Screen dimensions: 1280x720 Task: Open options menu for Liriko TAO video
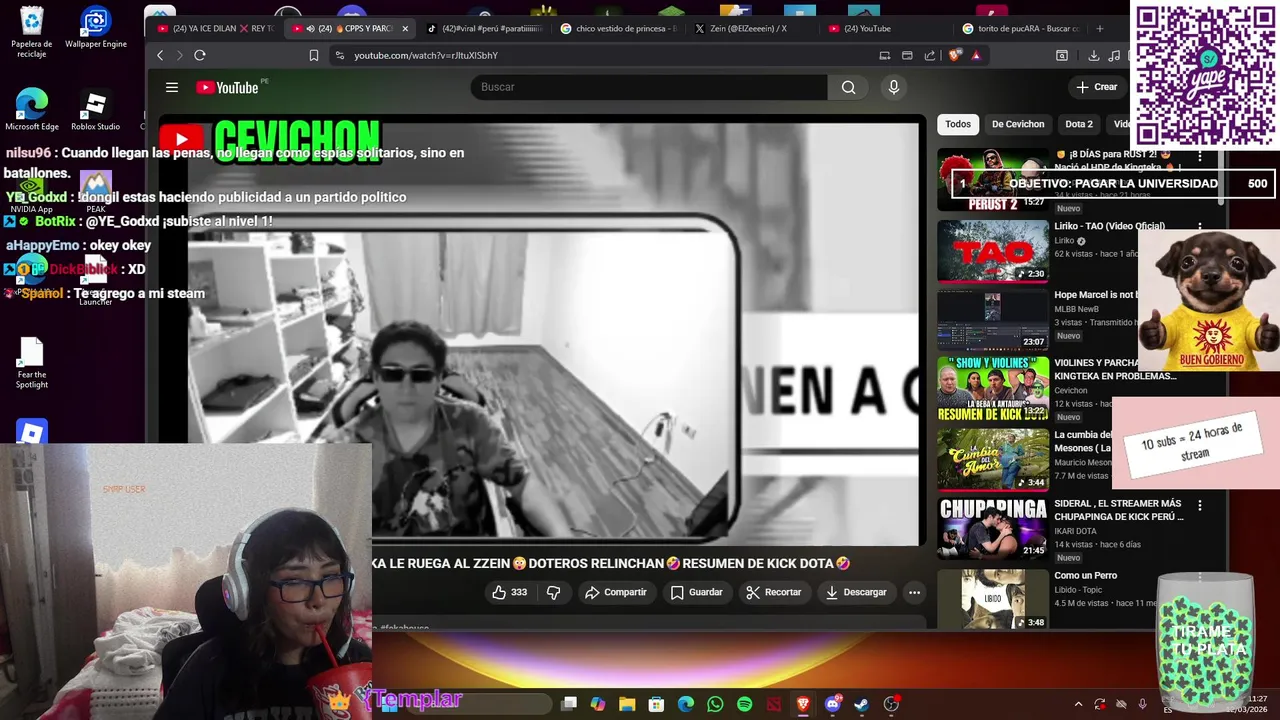[x=1200, y=227]
